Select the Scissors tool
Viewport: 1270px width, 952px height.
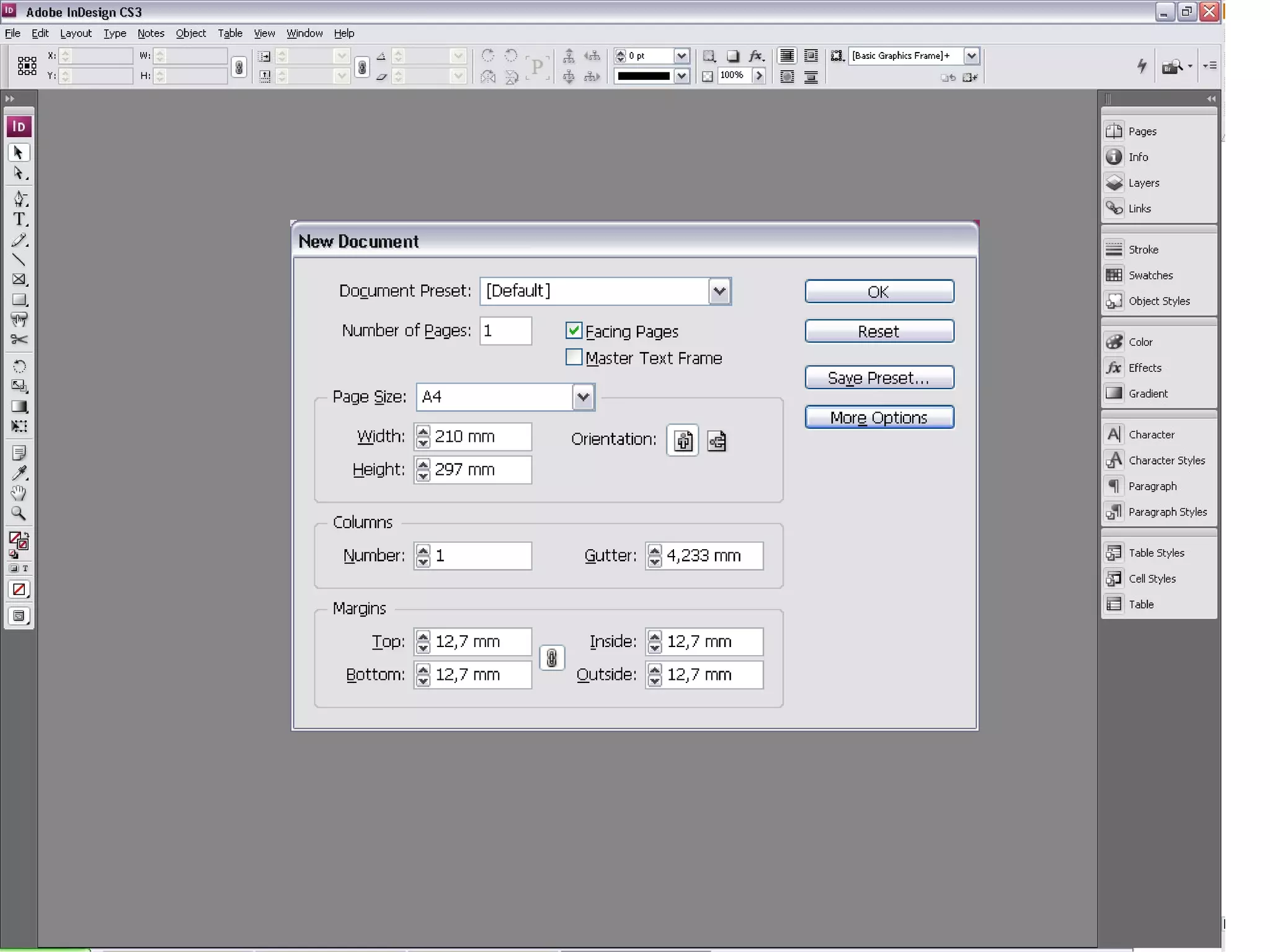(x=19, y=340)
